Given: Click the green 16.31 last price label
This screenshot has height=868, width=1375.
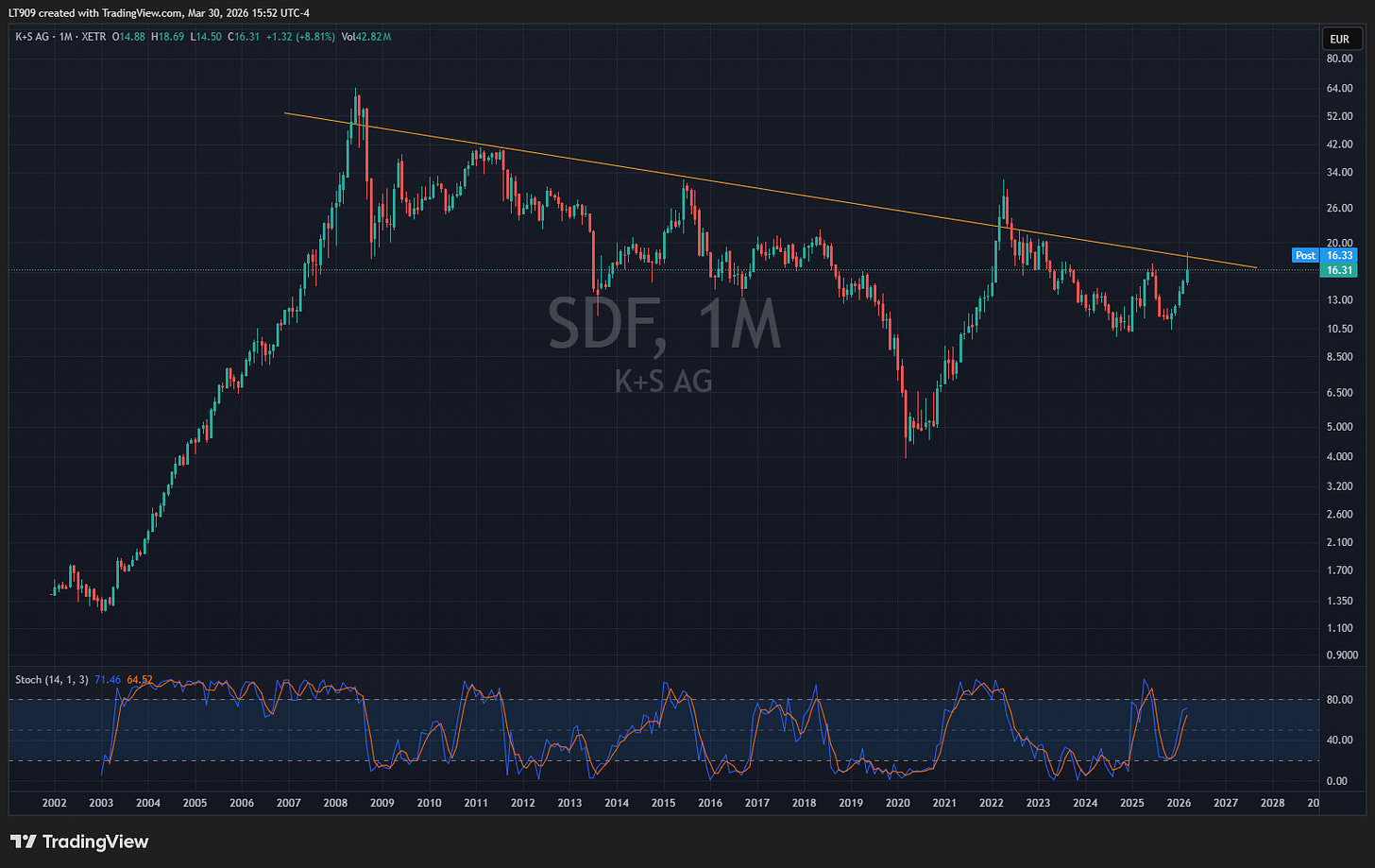Looking at the screenshot, I should [1339, 270].
